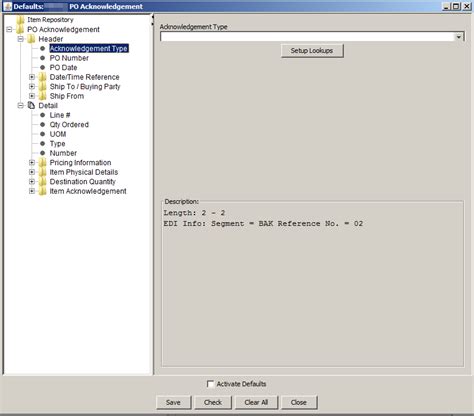Image resolution: width=474 pixels, height=416 pixels.
Task: Select the Item Repository tree label
Action: click(x=50, y=20)
